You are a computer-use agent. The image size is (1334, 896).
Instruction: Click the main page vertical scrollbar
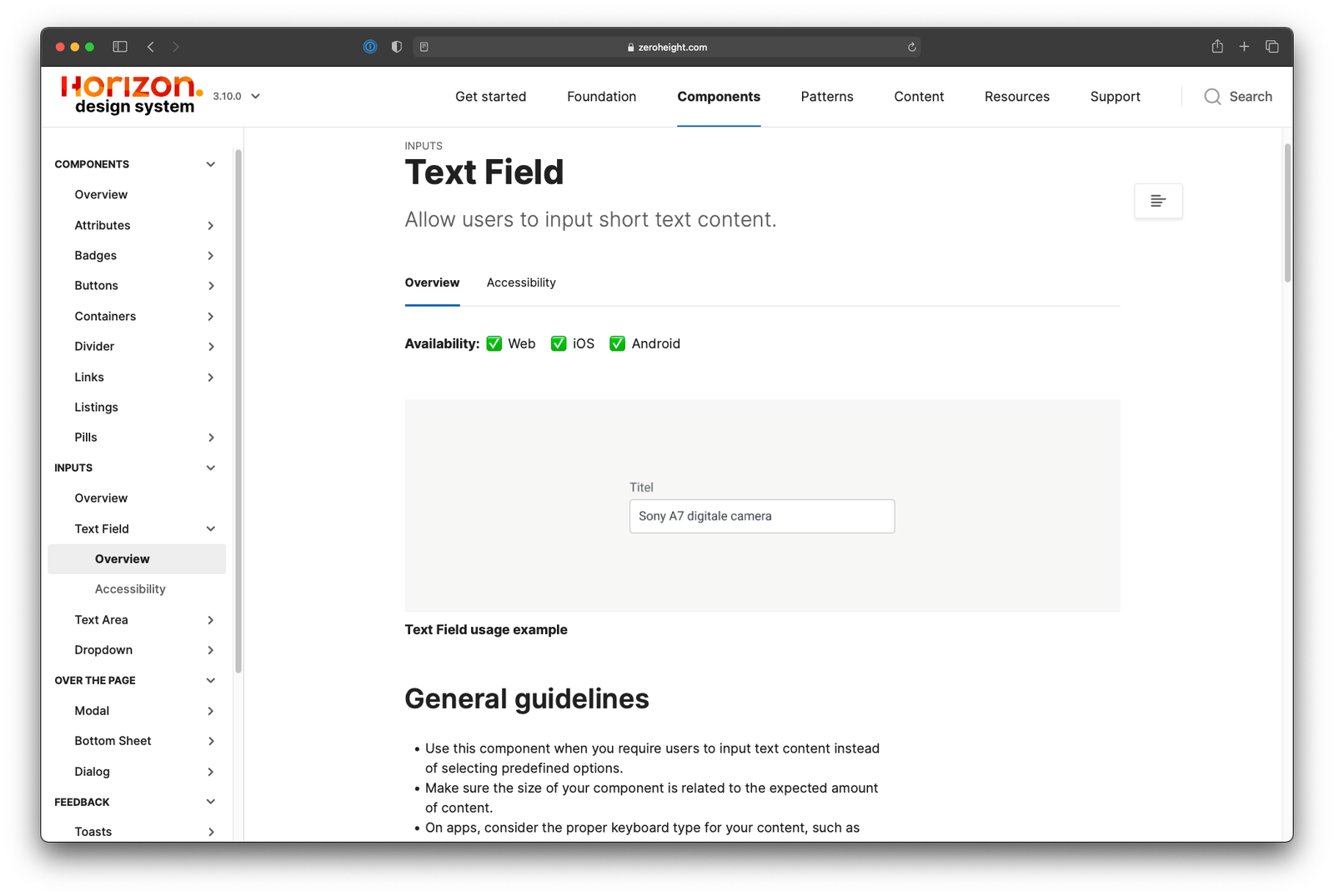tap(1287, 213)
